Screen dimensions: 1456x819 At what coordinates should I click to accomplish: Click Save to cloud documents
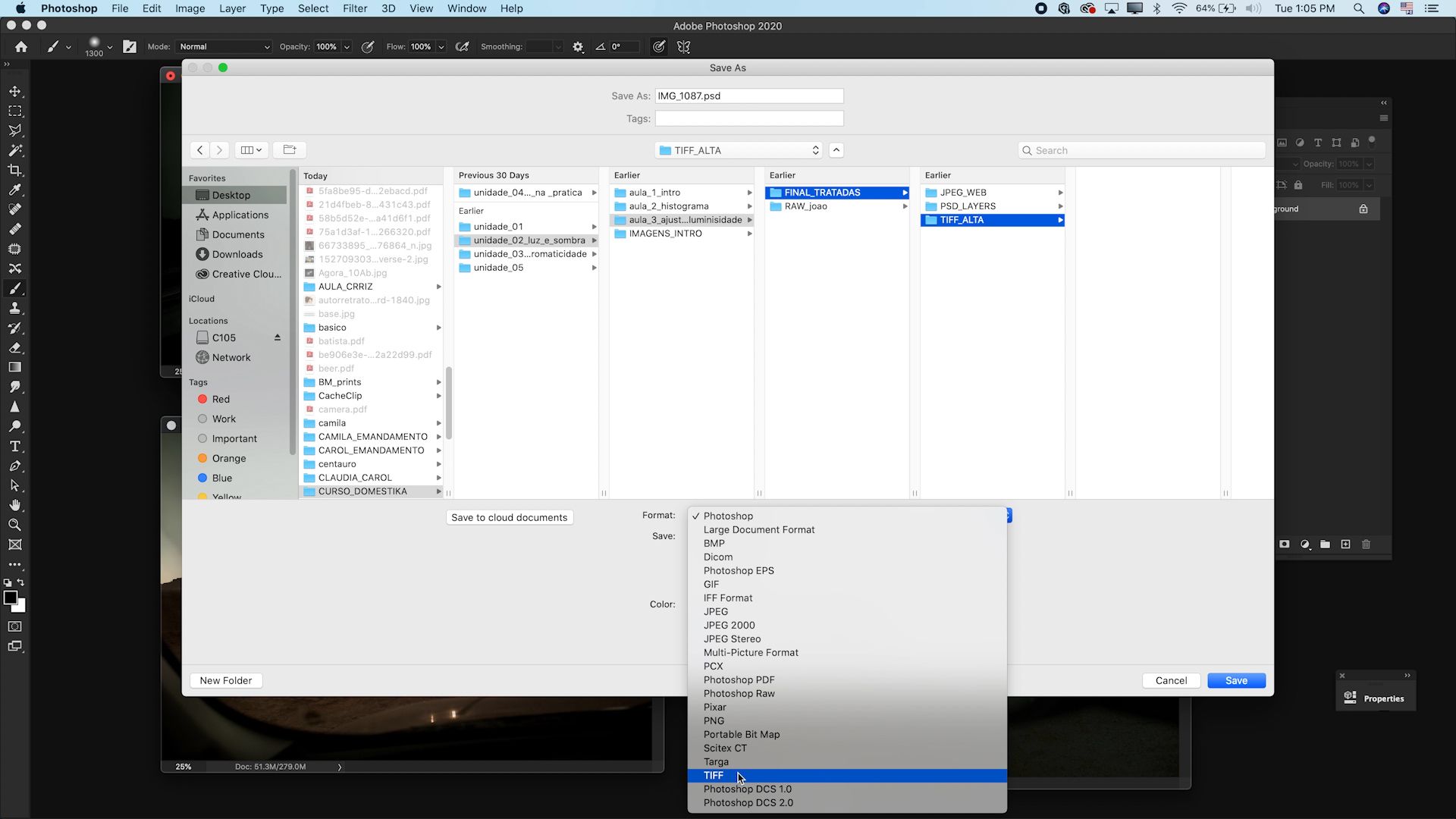pos(509,517)
